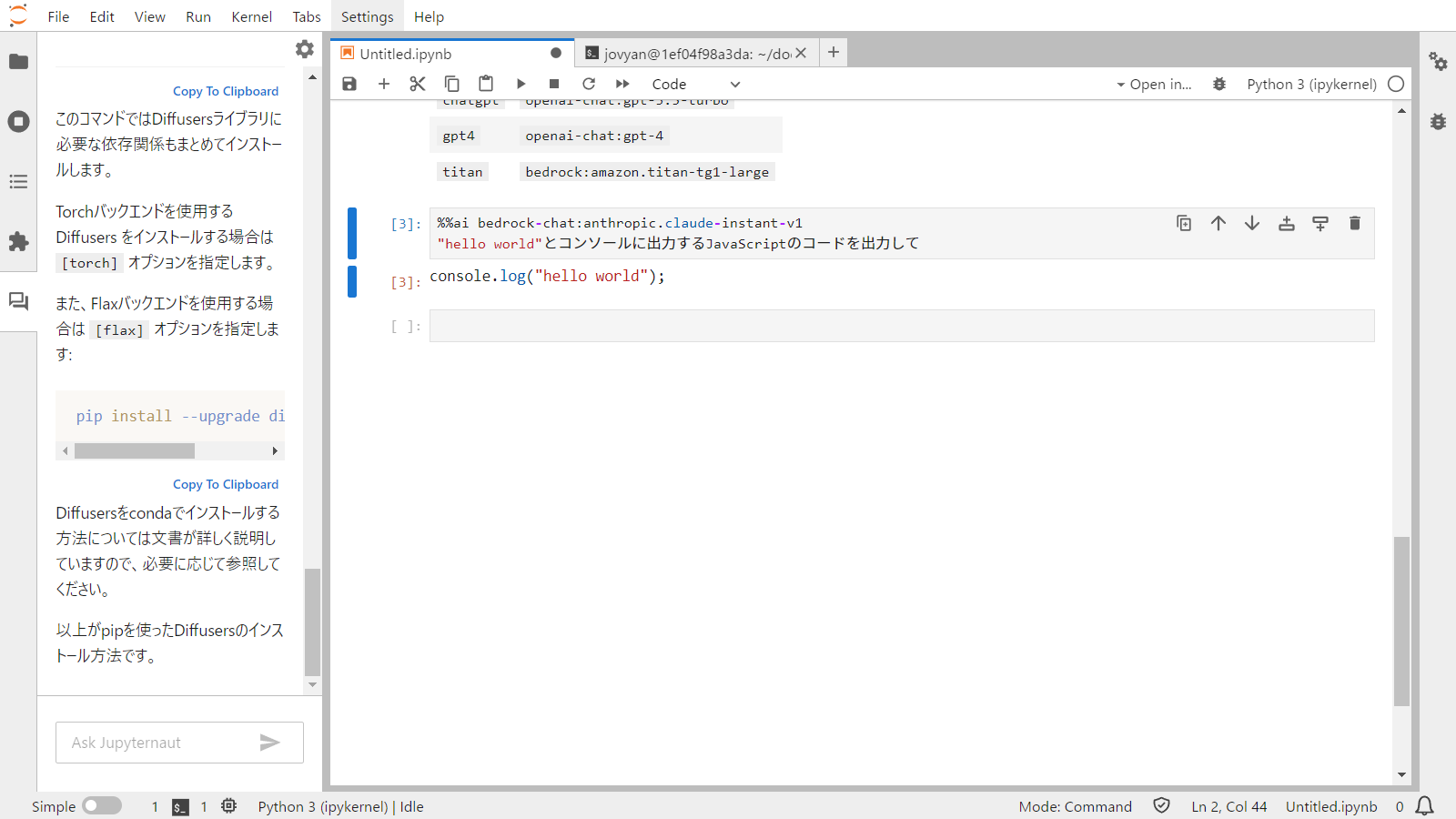
Task: Cut the selected cell with scissors icon
Action: click(418, 84)
